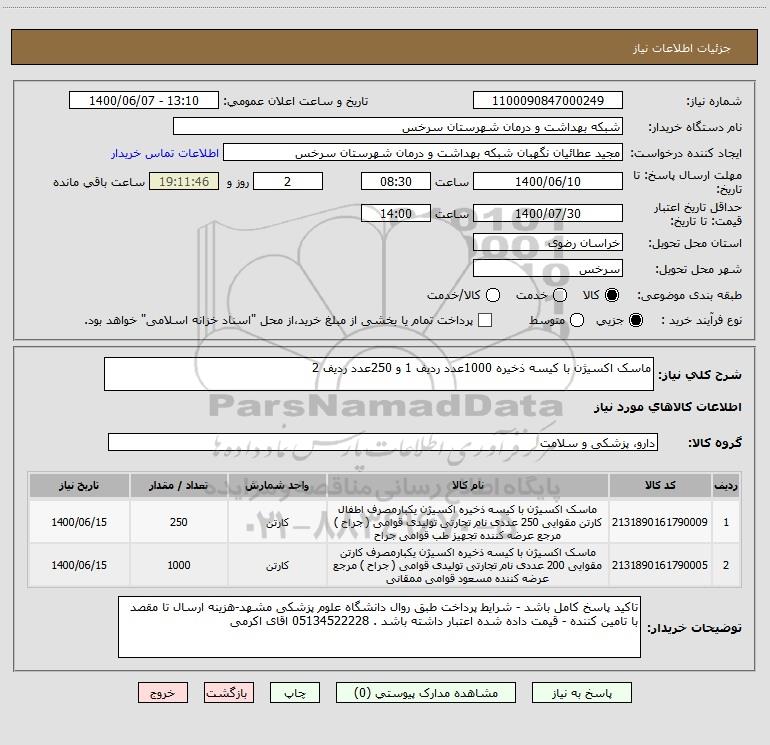This screenshot has width=770, height=745.
Task: Click row 1 item name for اطفال masks
Action: point(468,522)
